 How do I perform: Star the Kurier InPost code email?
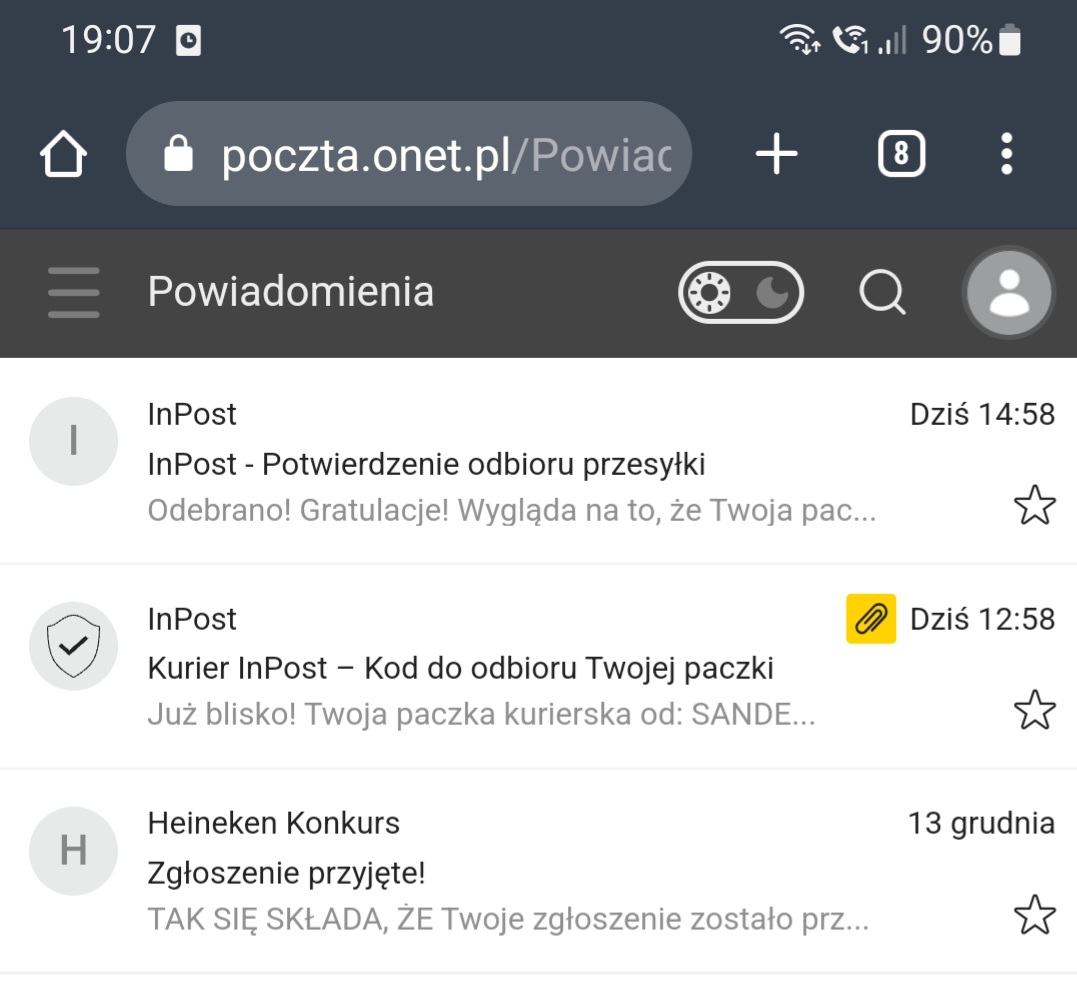click(1034, 710)
